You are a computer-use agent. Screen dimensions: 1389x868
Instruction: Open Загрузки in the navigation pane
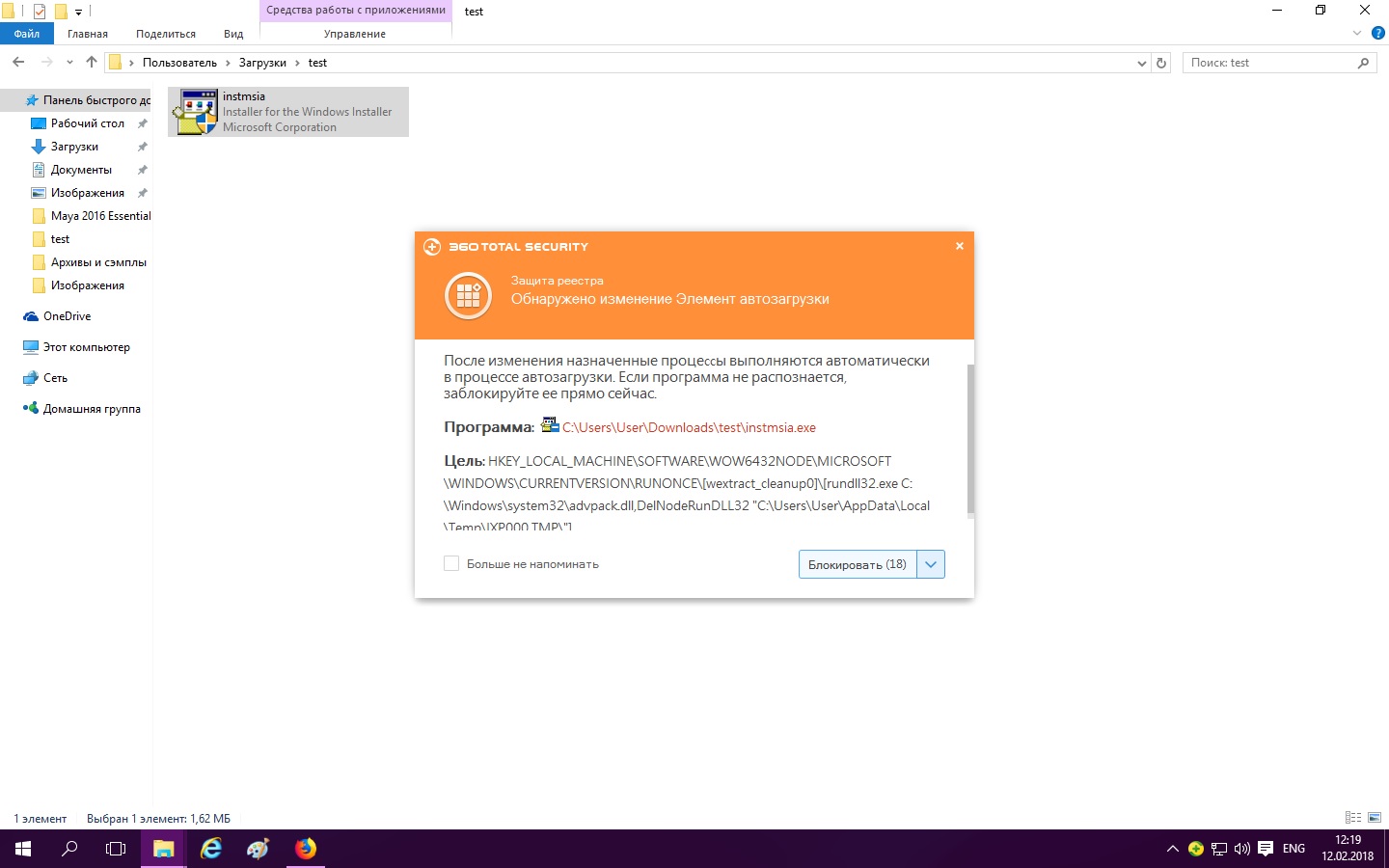coord(74,147)
